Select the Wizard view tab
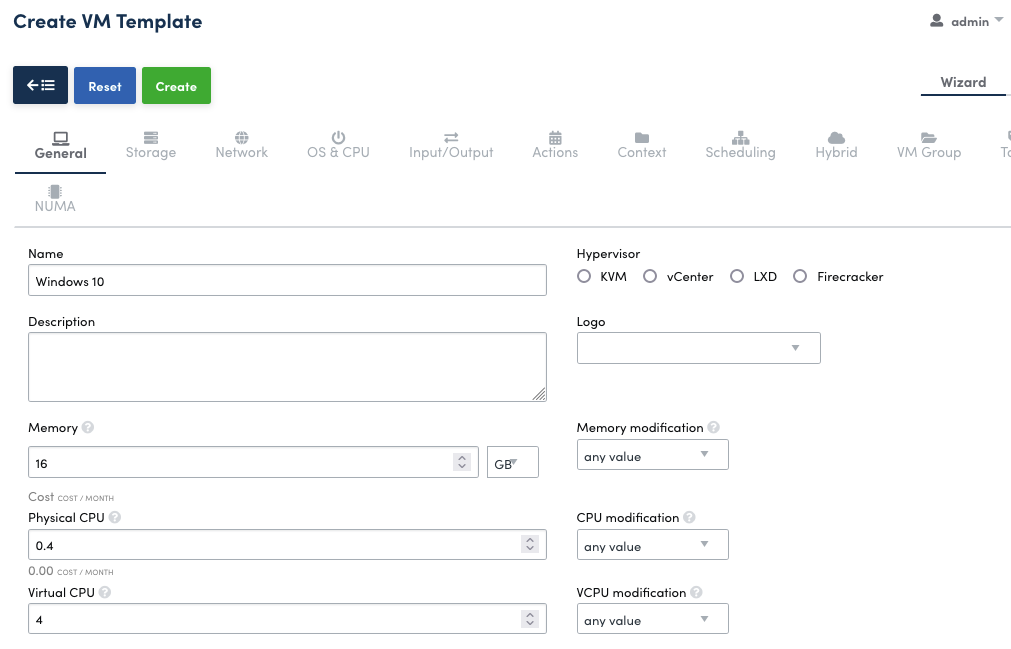The height and width of the screenshot is (649, 1011). pyautogui.click(x=963, y=83)
